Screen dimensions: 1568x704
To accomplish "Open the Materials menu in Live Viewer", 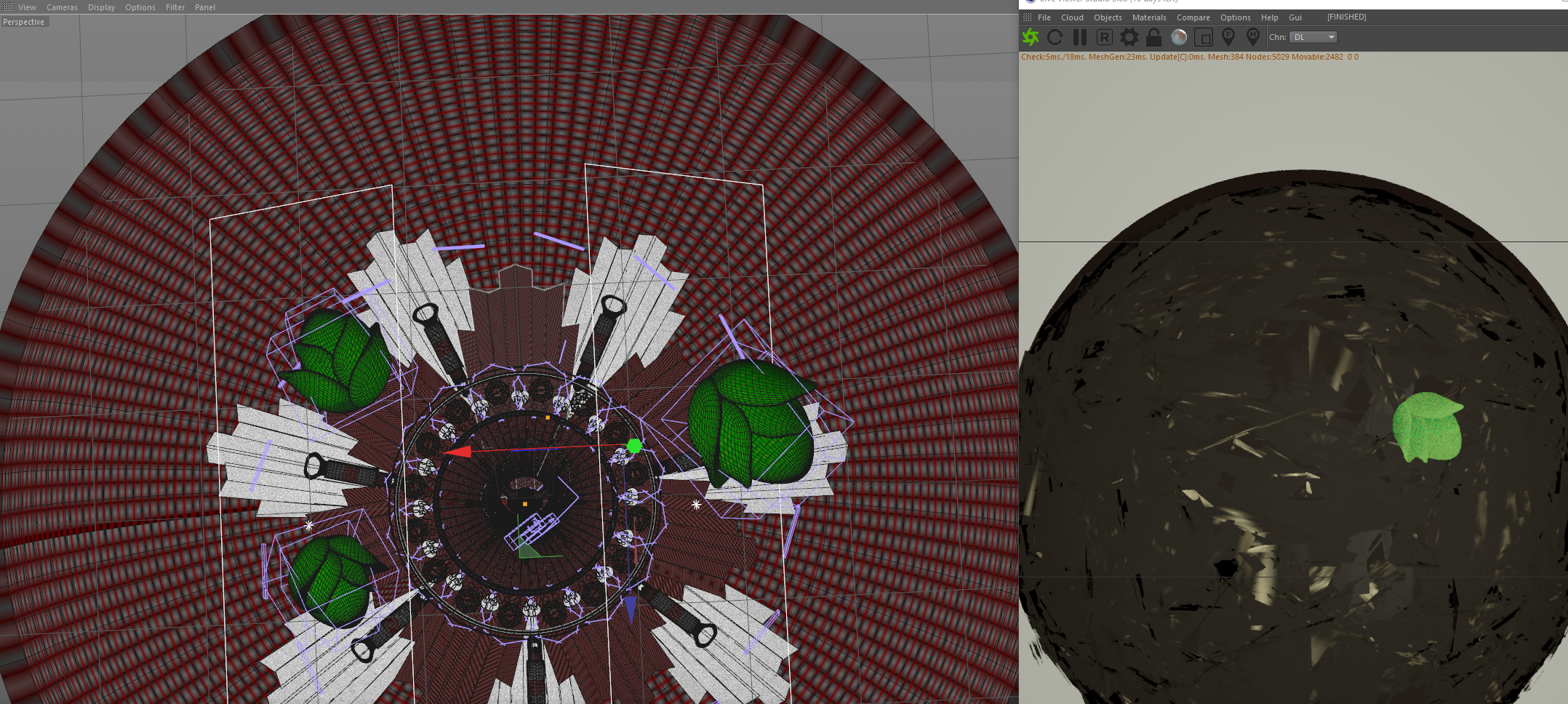I will click(1149, 17).
